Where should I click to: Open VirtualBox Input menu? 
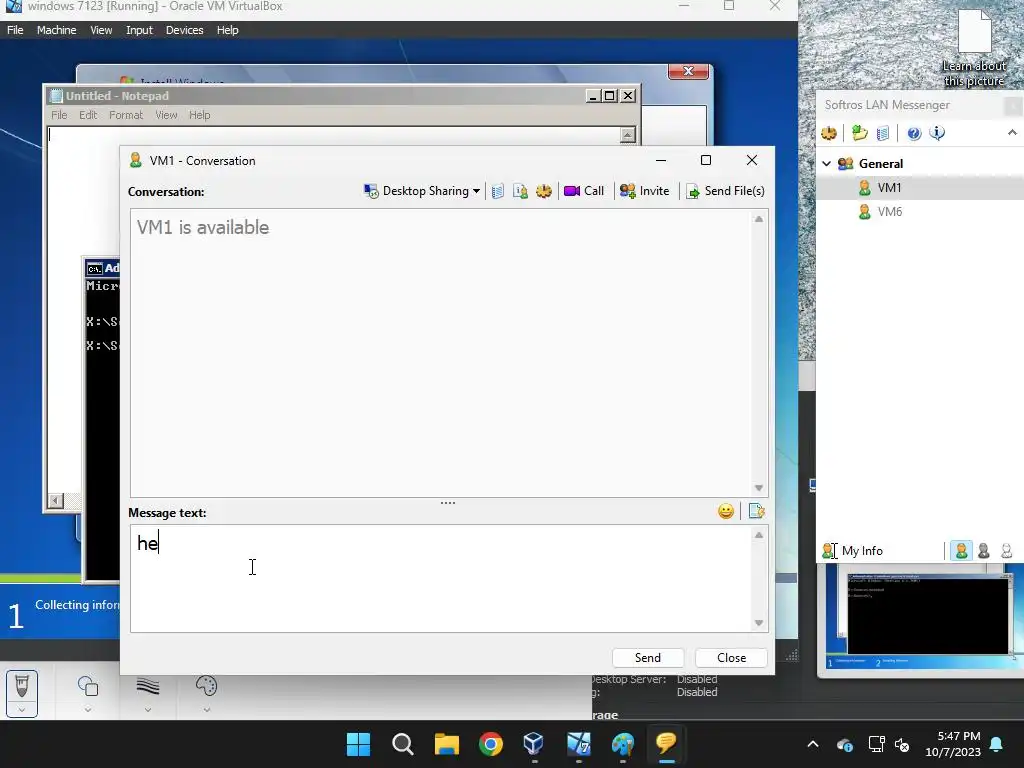pos(139,30)
